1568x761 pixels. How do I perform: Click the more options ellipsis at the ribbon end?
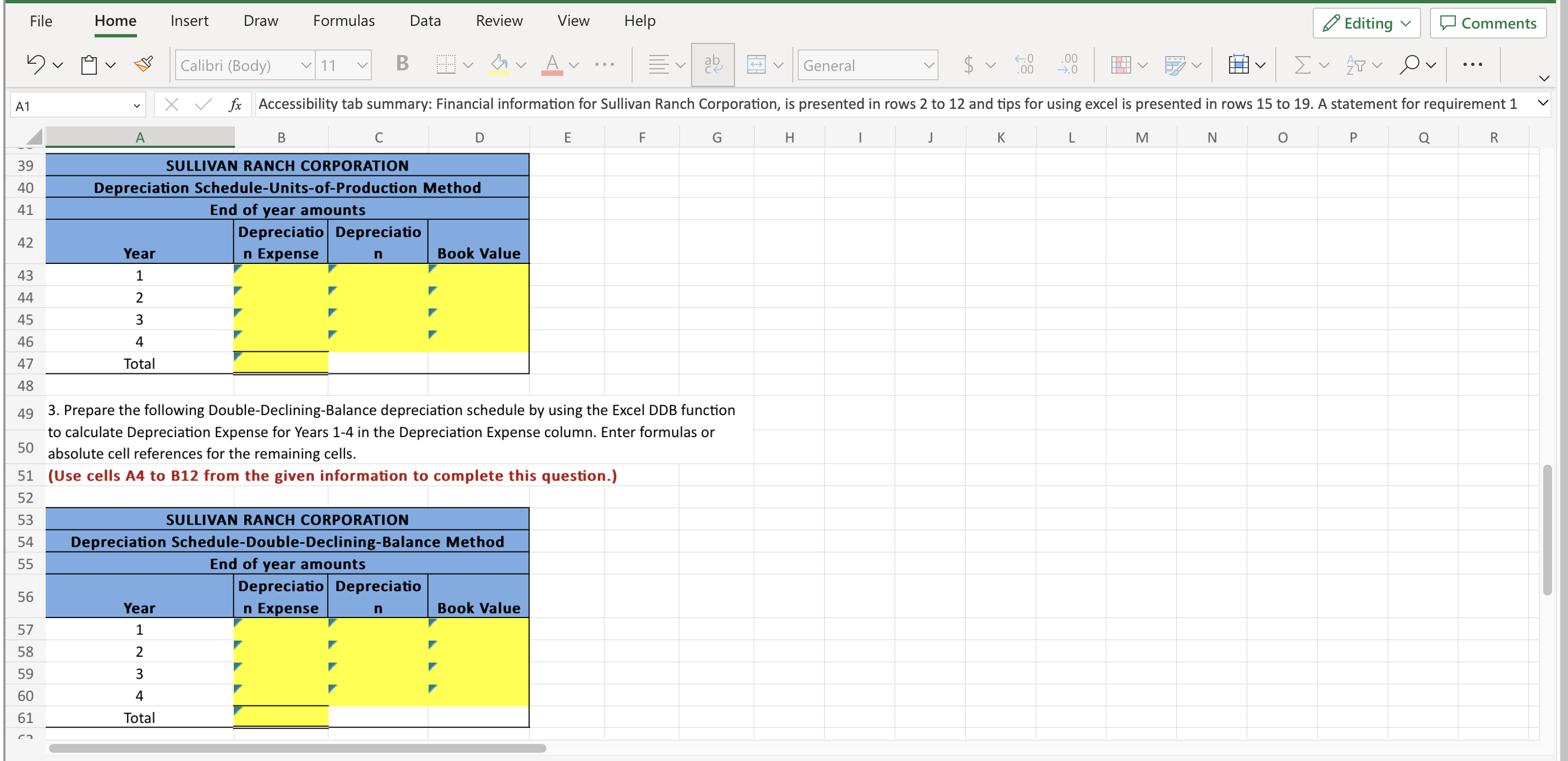(1472, 64)
